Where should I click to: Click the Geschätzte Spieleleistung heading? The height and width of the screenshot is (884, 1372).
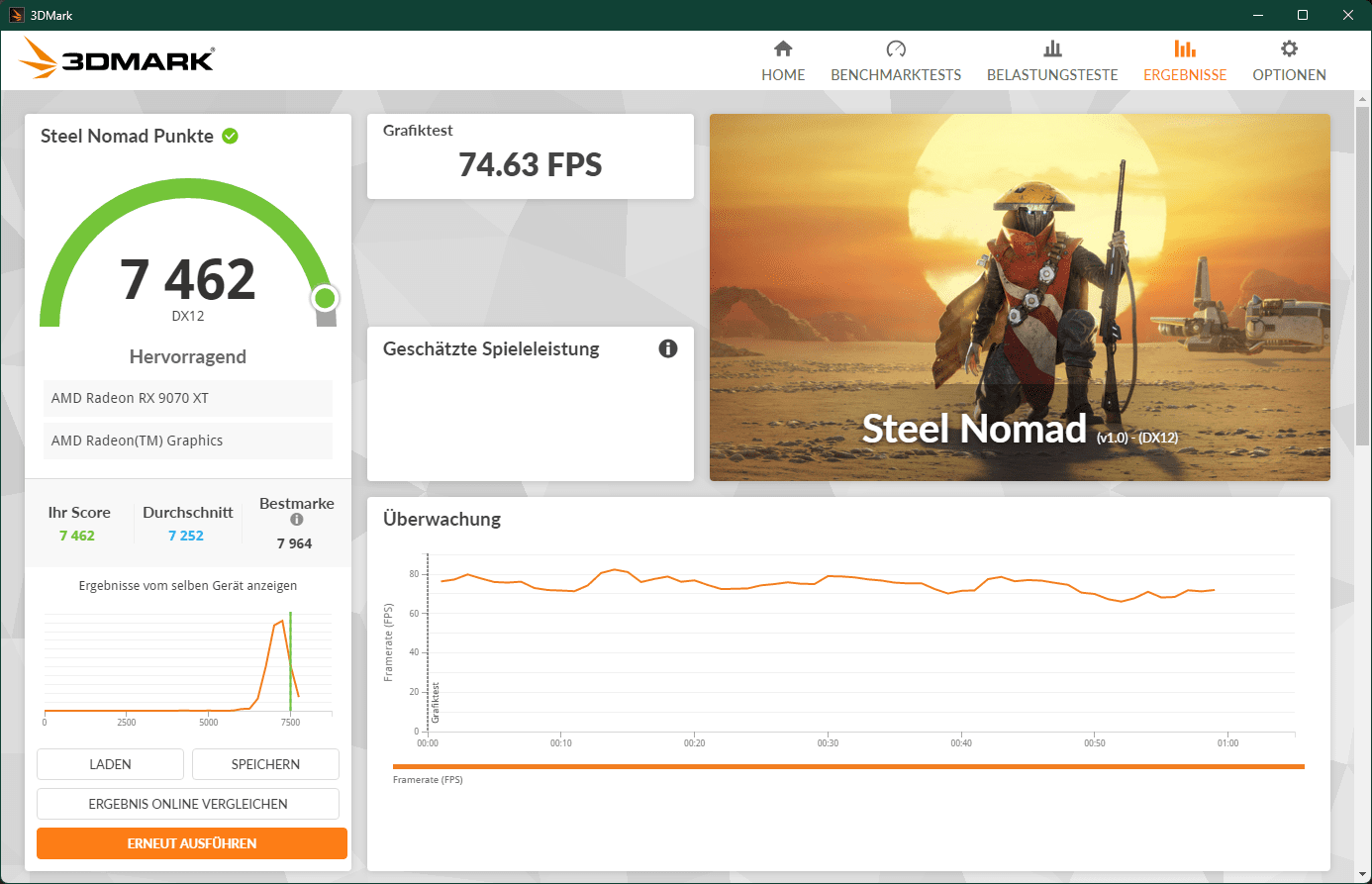[x=491, y=348]
